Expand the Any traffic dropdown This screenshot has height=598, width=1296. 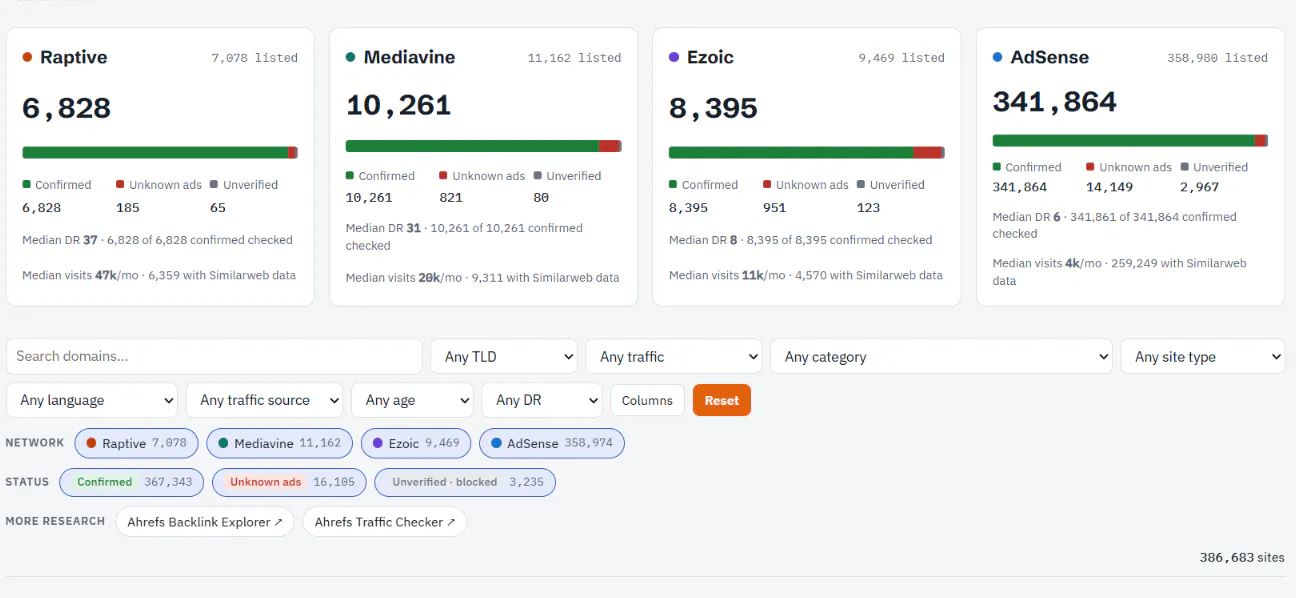674,357
